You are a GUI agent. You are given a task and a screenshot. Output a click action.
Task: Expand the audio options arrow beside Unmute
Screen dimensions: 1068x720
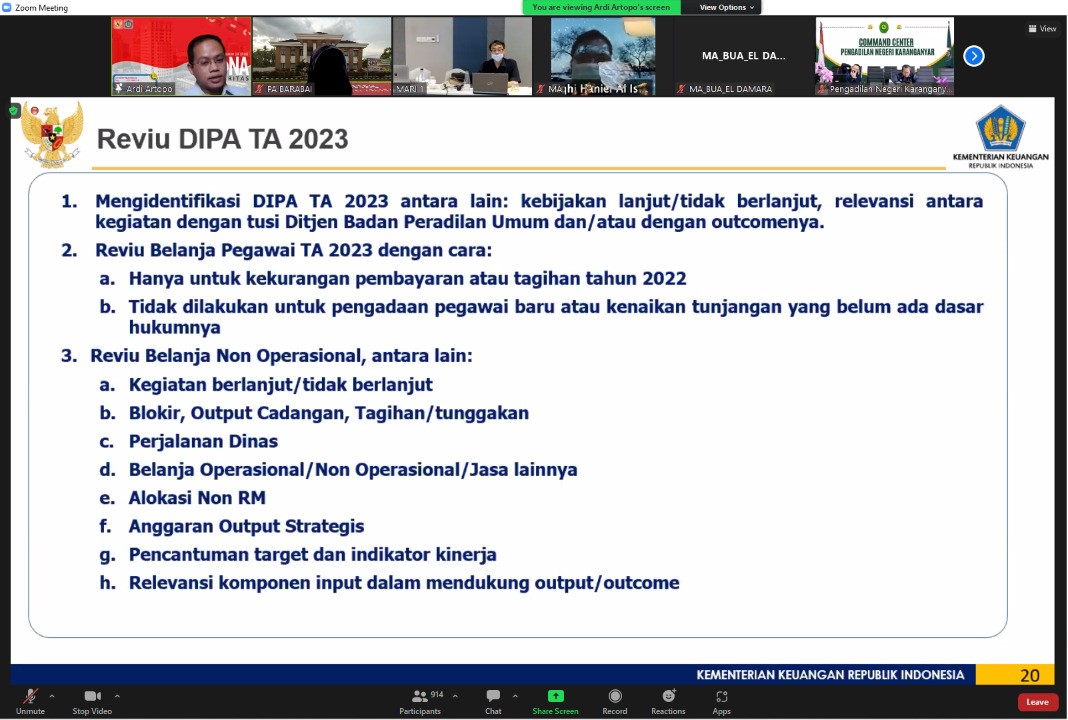click(52, 695)
